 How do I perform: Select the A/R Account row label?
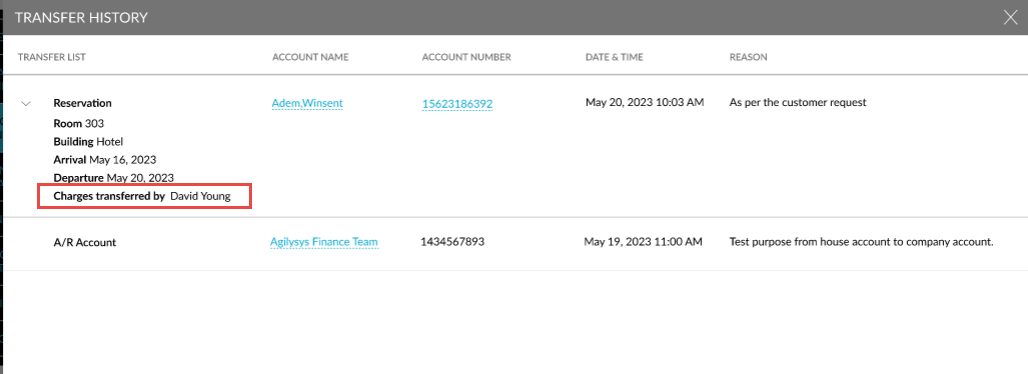(85, 242)
